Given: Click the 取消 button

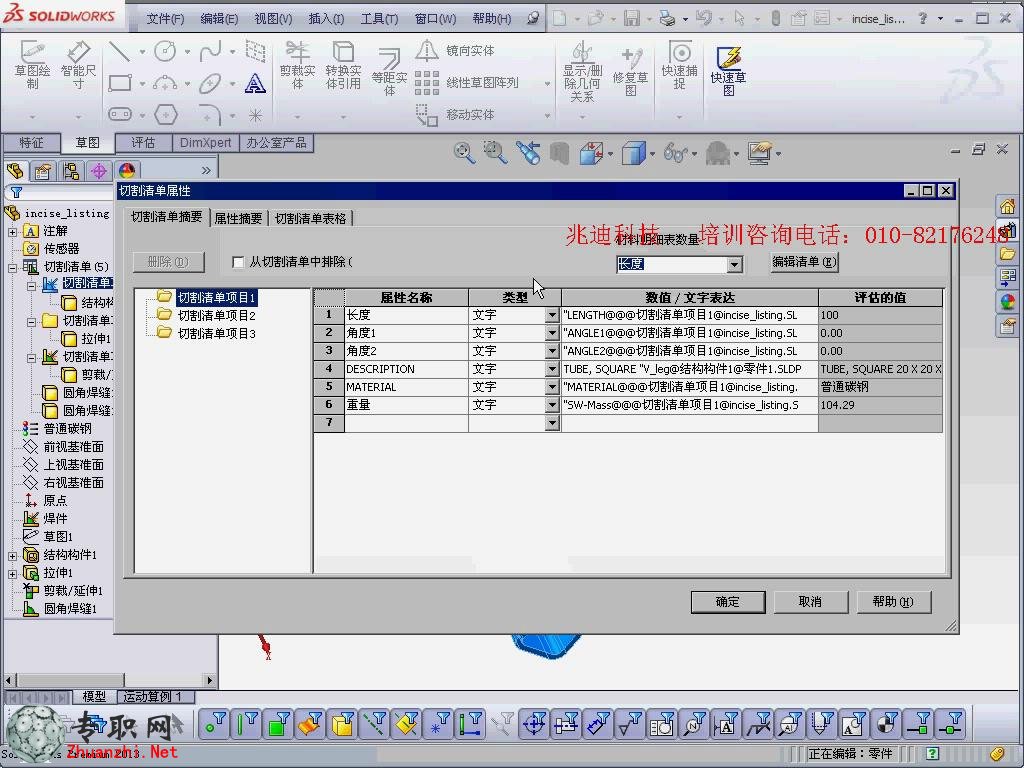Looking at the screenshot, I should (810, 601).
